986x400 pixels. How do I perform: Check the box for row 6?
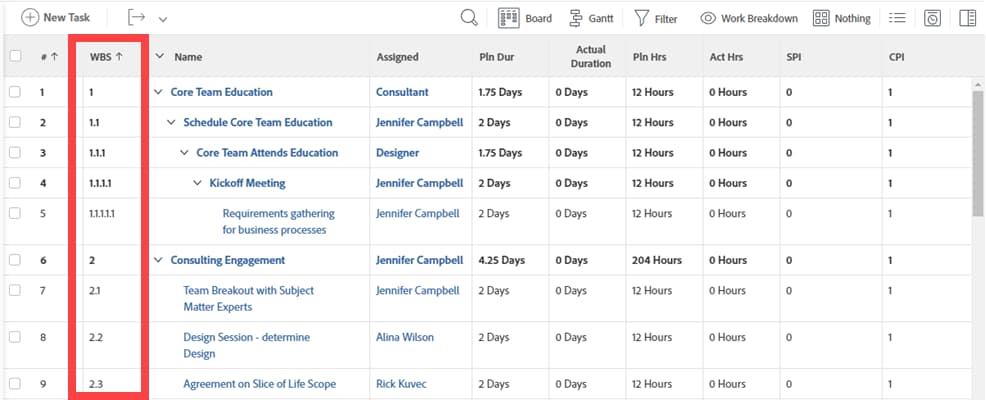[15, 260]
